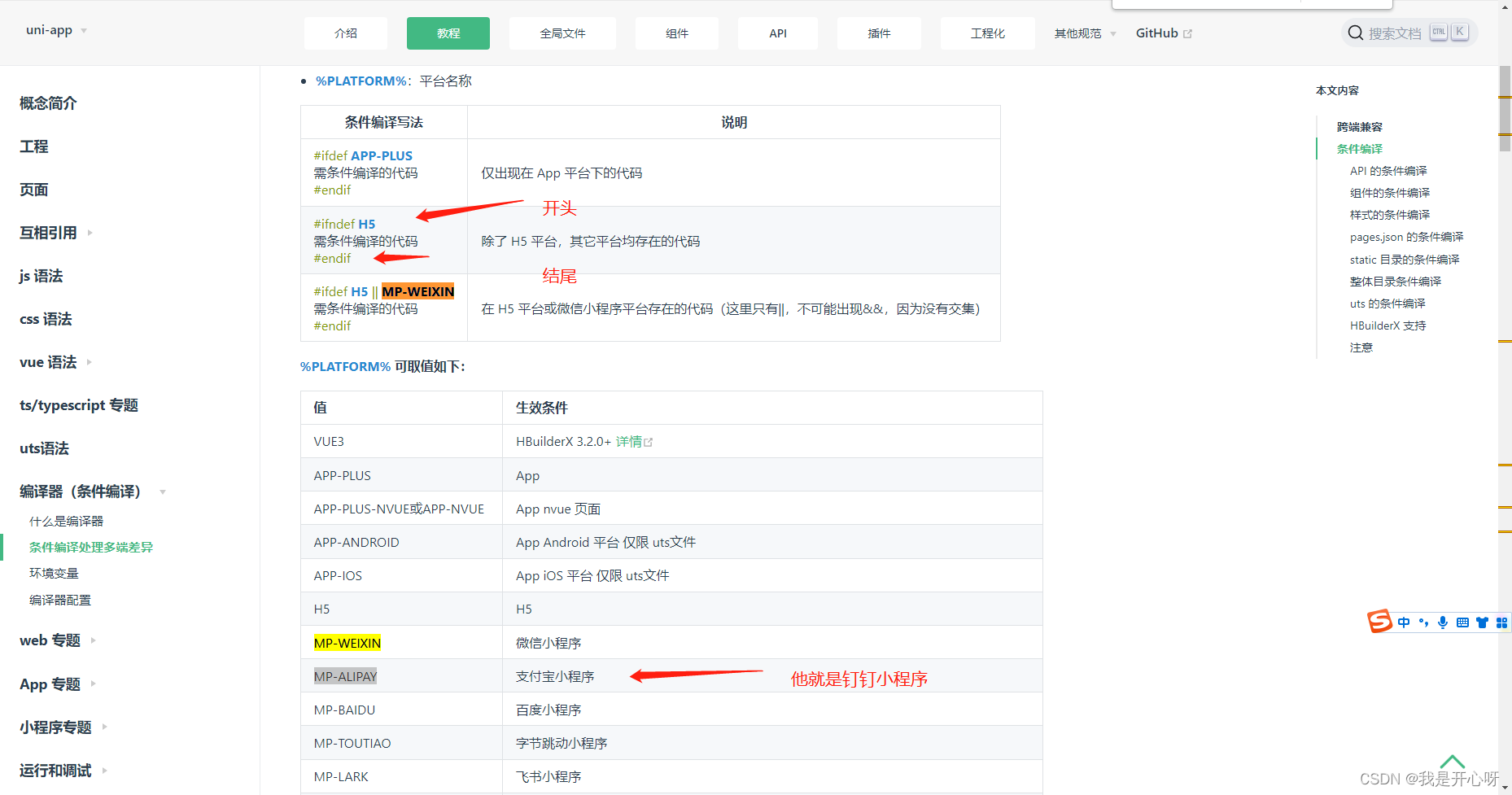1512x795 pixels.
Task: Jump to pages.json 的条件编译 section
Action: pyautogui.click(x=1407, y=237)
